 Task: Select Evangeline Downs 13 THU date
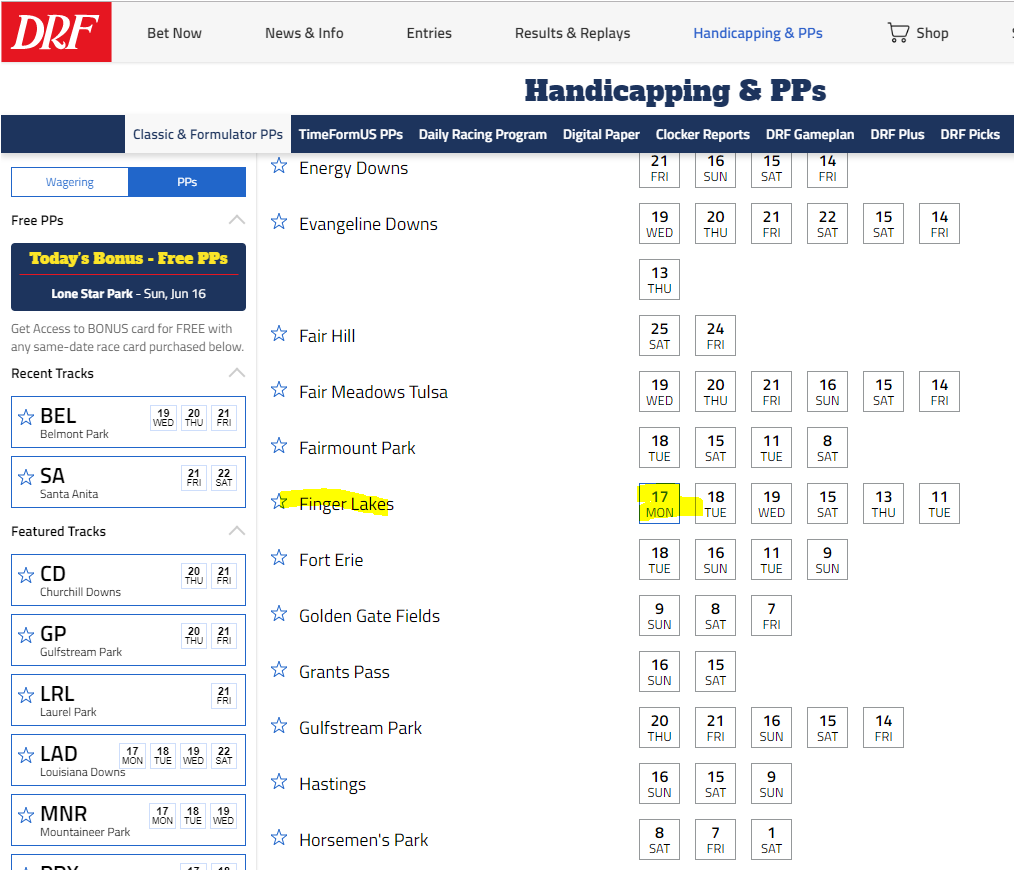[660, 280]
